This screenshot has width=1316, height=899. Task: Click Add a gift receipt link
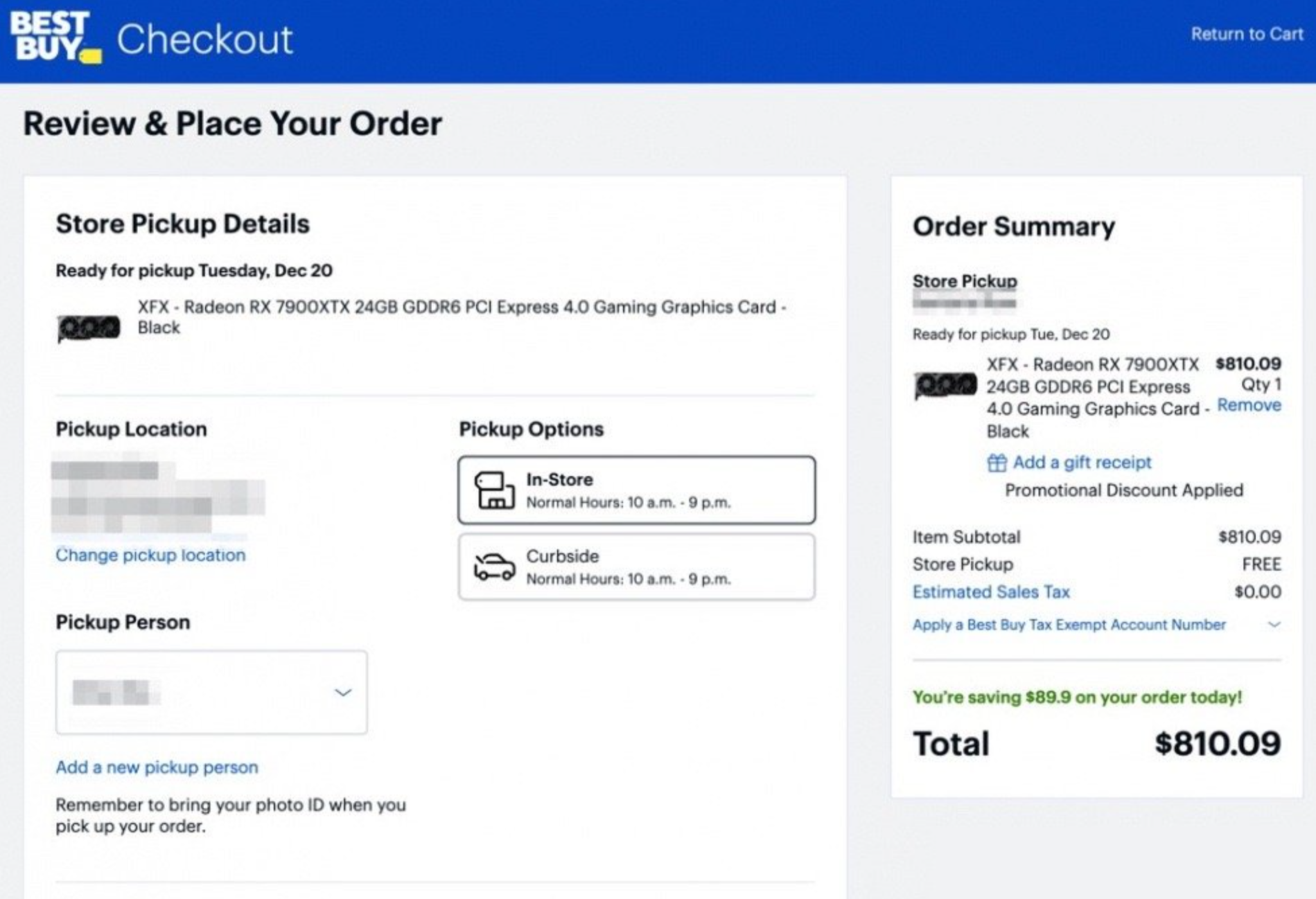coord(1082,462)
